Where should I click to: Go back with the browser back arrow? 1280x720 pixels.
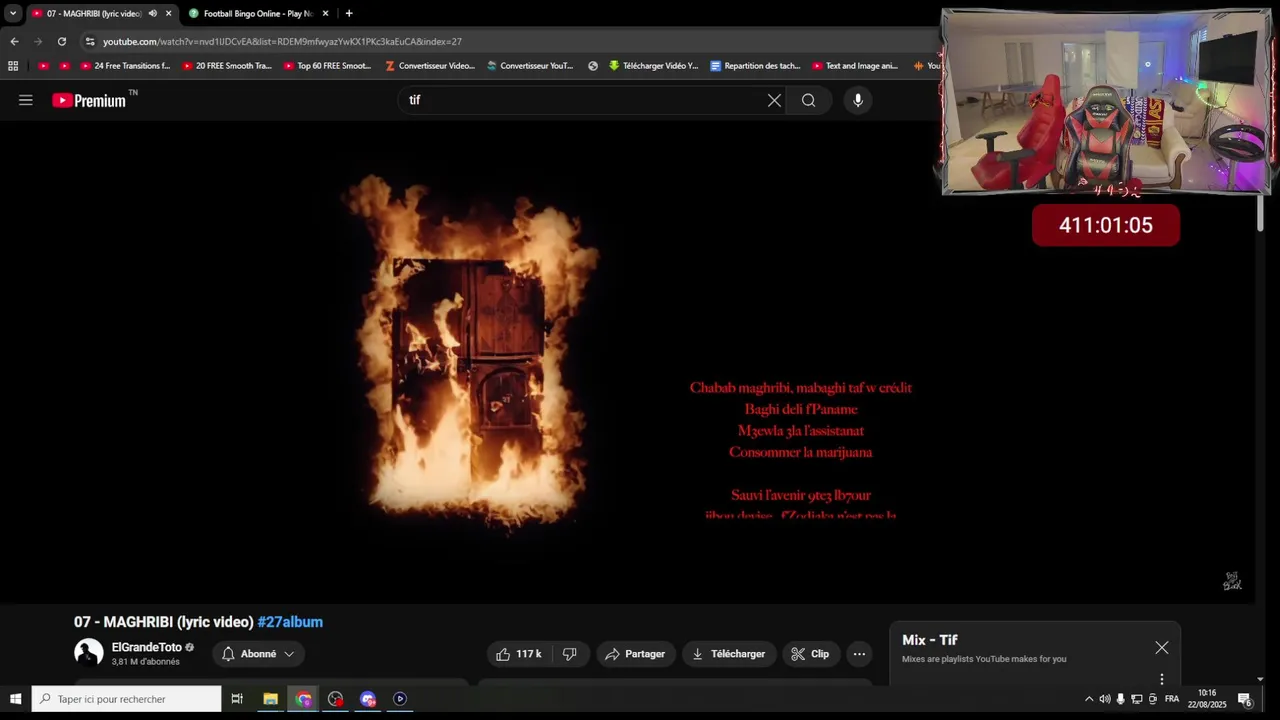coord(14,41)
